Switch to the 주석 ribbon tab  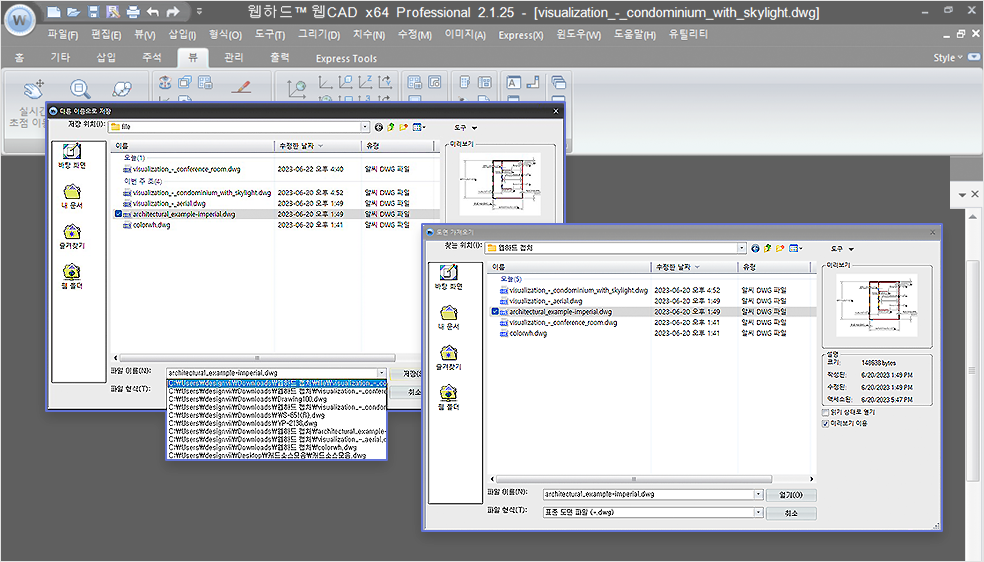click(152, 58)
